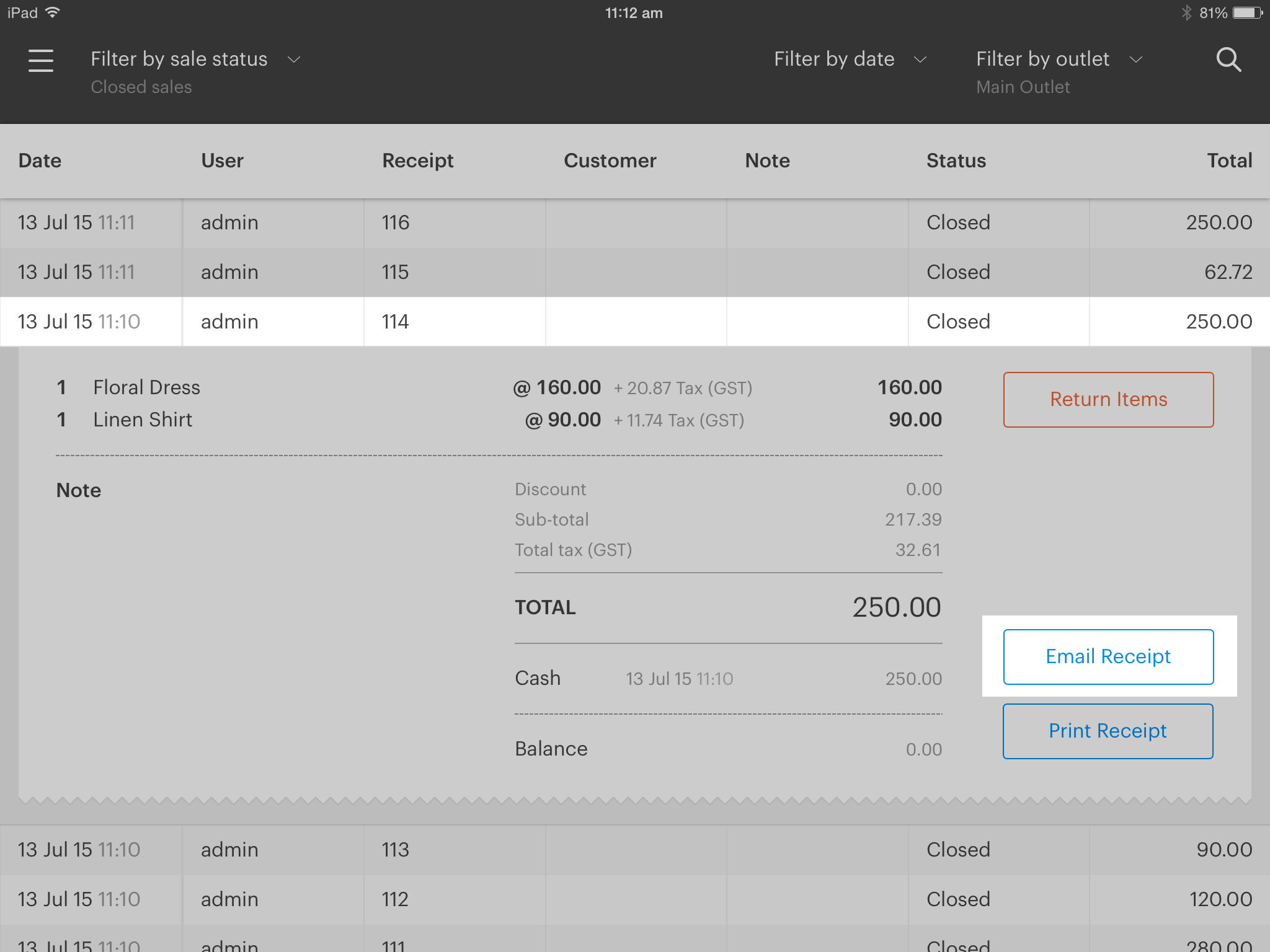Click the Print Receipt button
This screenshot has width=1270, height=952.
coord(1108,731)
